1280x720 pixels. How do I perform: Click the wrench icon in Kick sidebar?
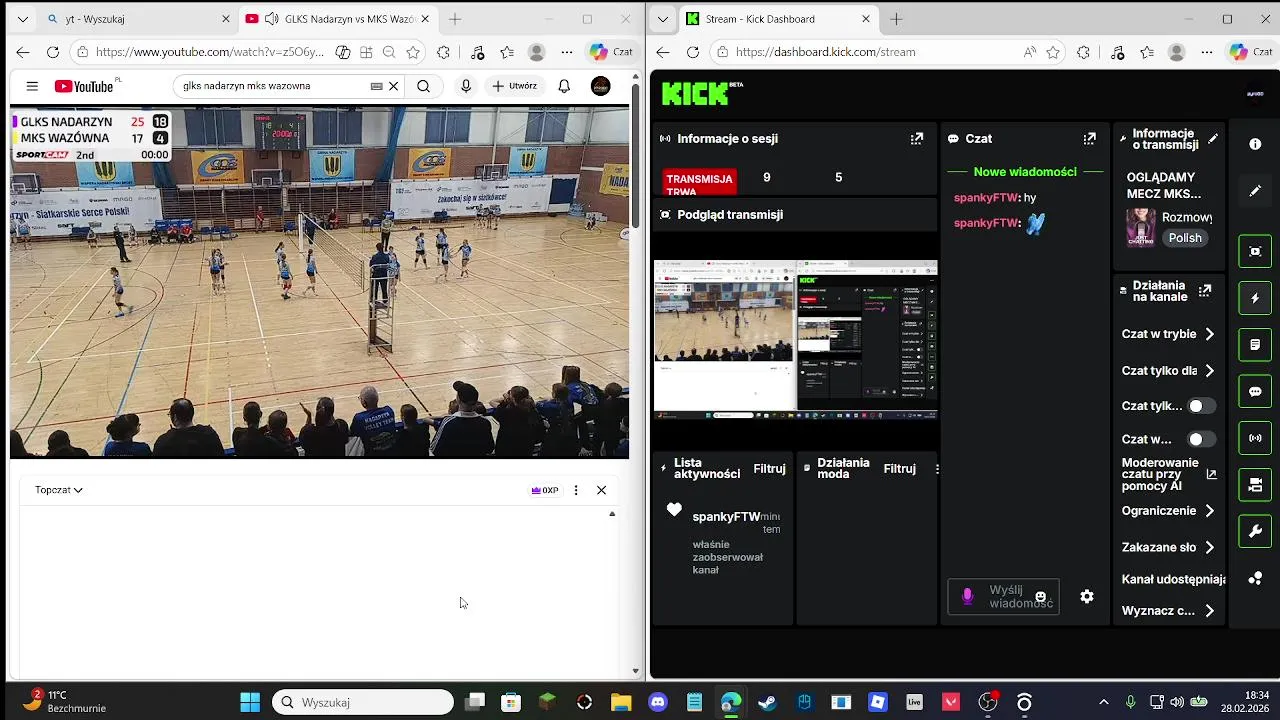coord(1255,532)
